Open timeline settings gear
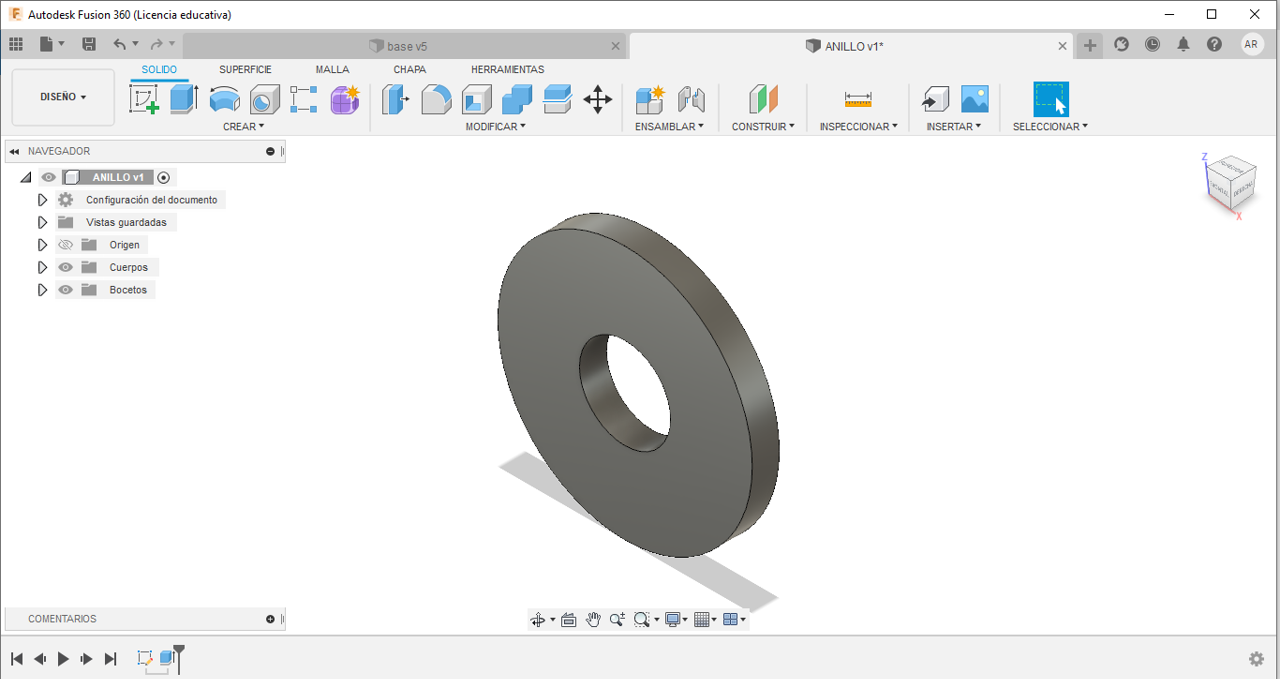1280x679 pixels. click(x=1257, y=659)
